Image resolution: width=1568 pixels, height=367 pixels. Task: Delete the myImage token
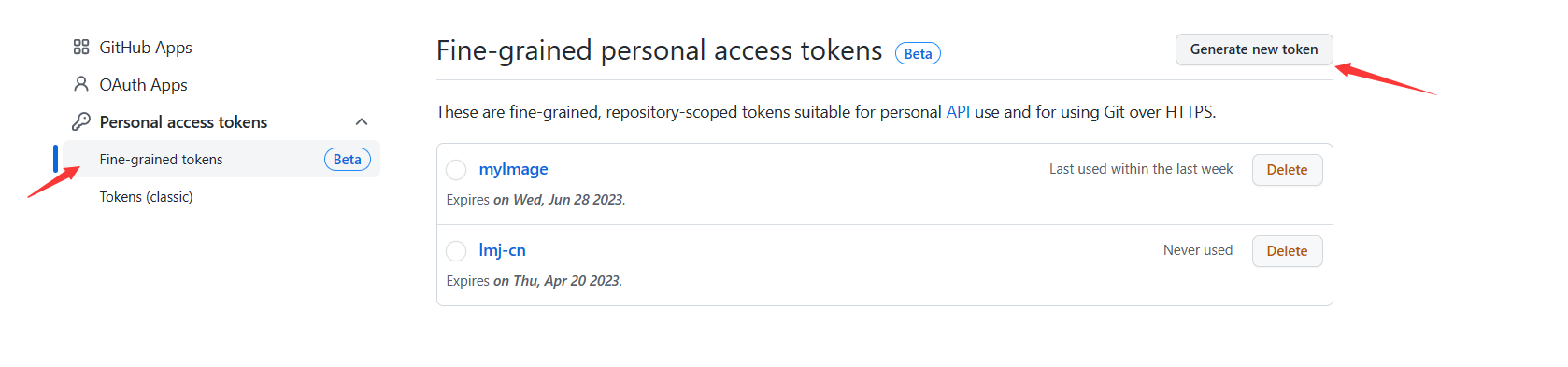click(1287, 170)
